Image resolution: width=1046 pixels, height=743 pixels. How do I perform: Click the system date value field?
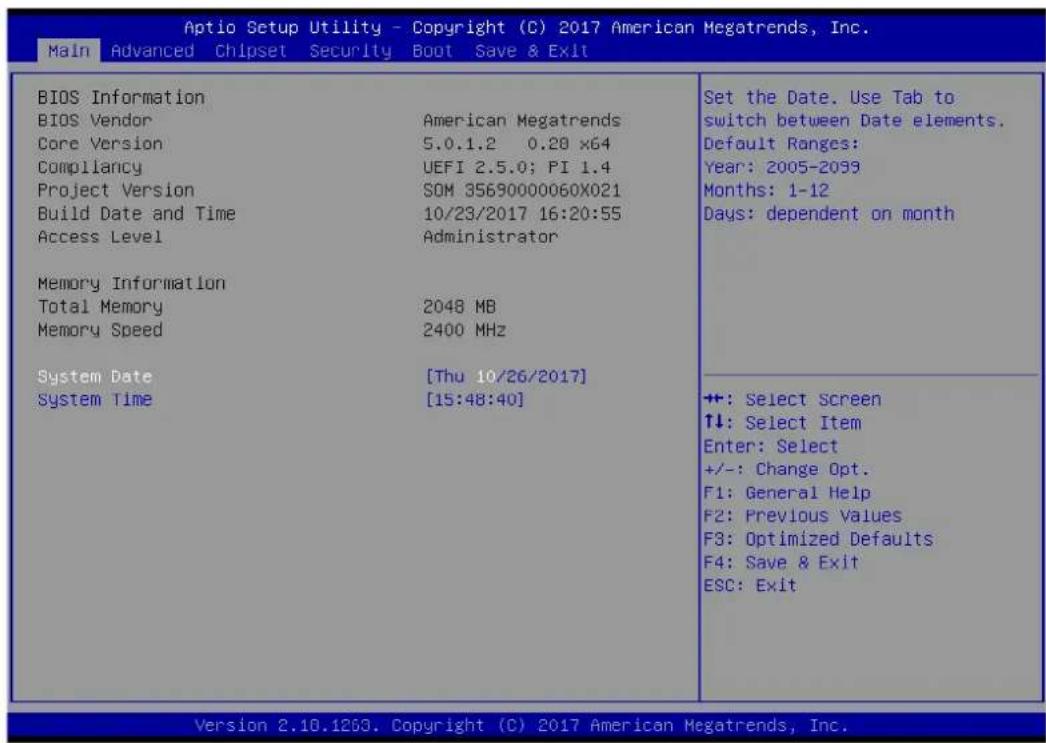(506, 376)
